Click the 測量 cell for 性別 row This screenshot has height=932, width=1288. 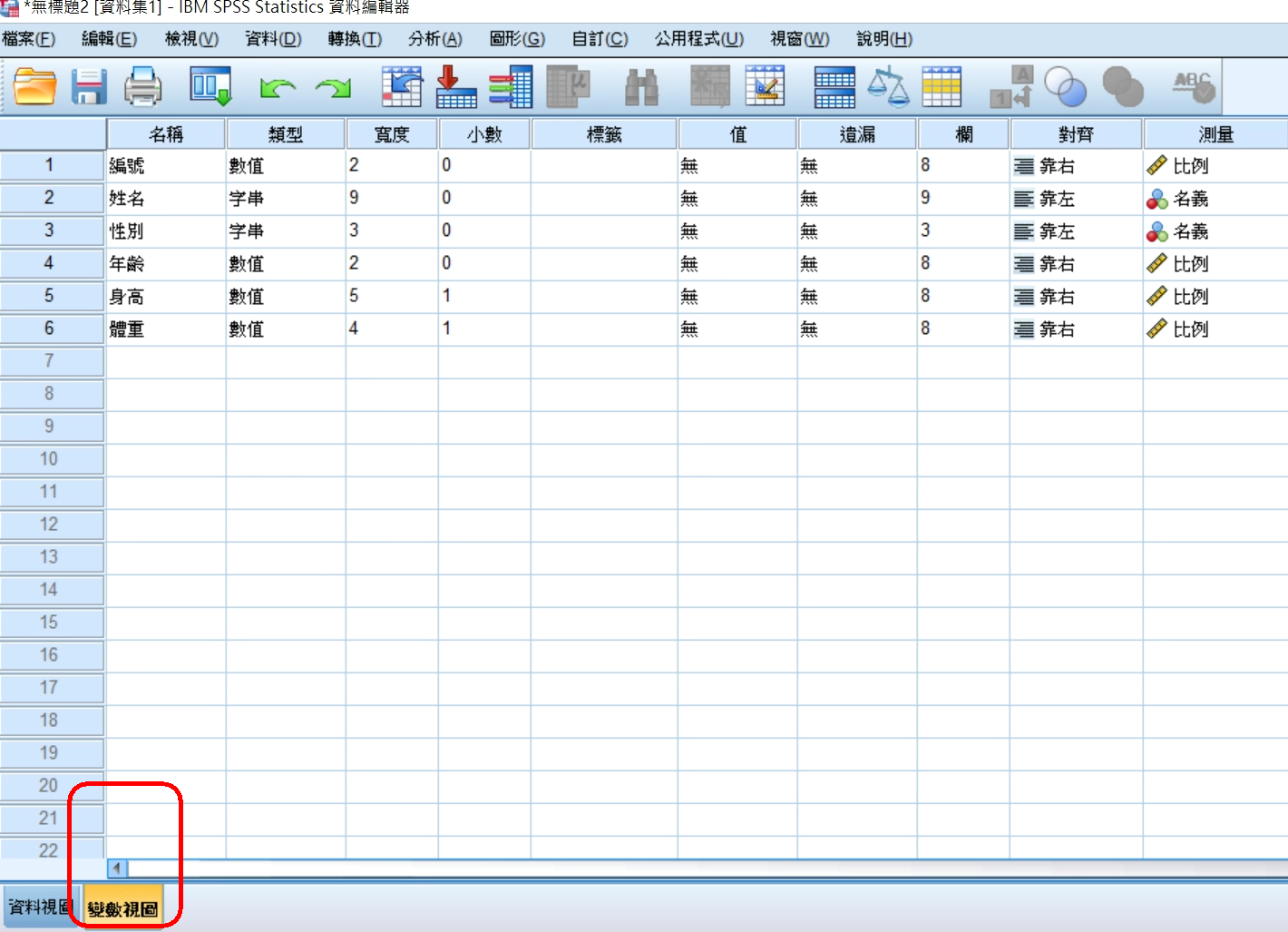[1214, 231]
